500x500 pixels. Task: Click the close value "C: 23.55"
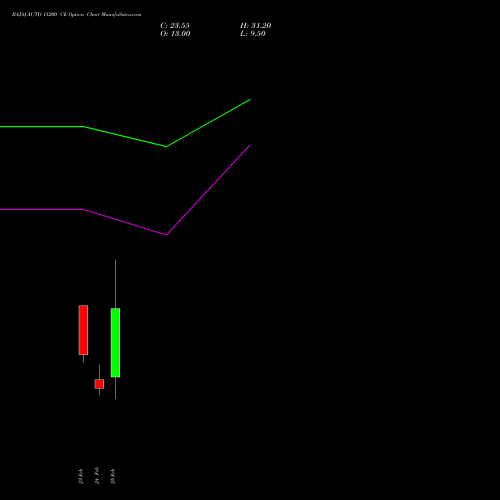pos(175,26)
